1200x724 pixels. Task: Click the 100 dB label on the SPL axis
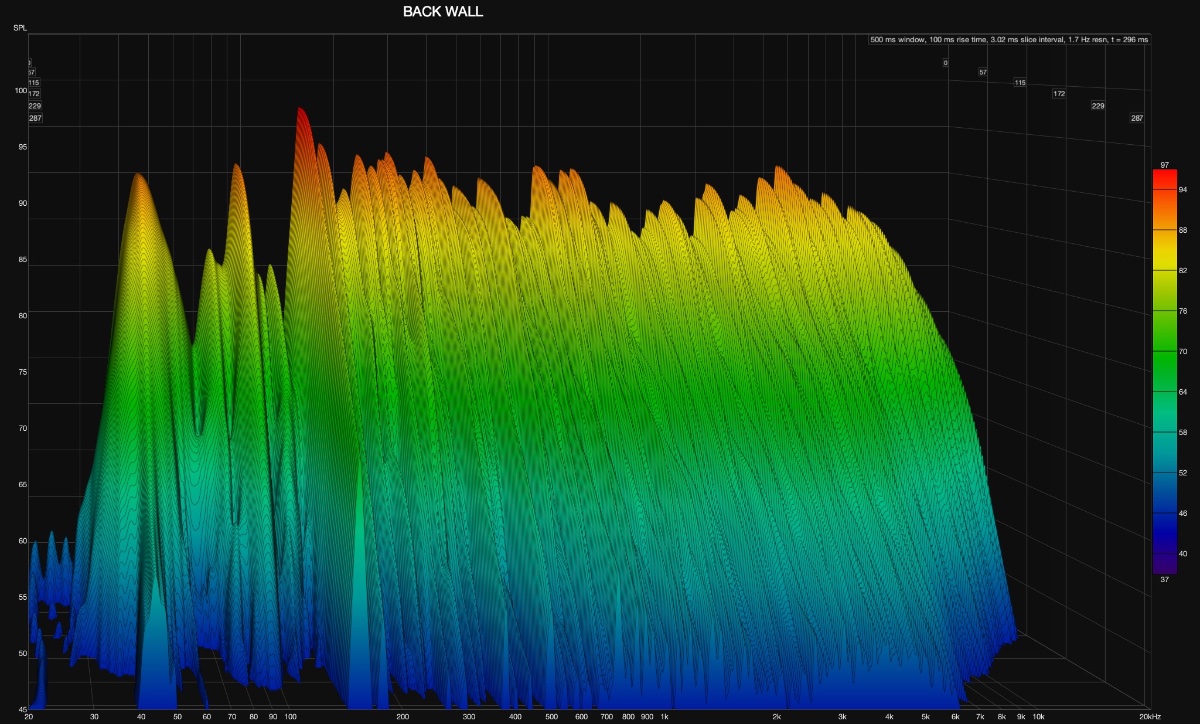tap(20, 91)
